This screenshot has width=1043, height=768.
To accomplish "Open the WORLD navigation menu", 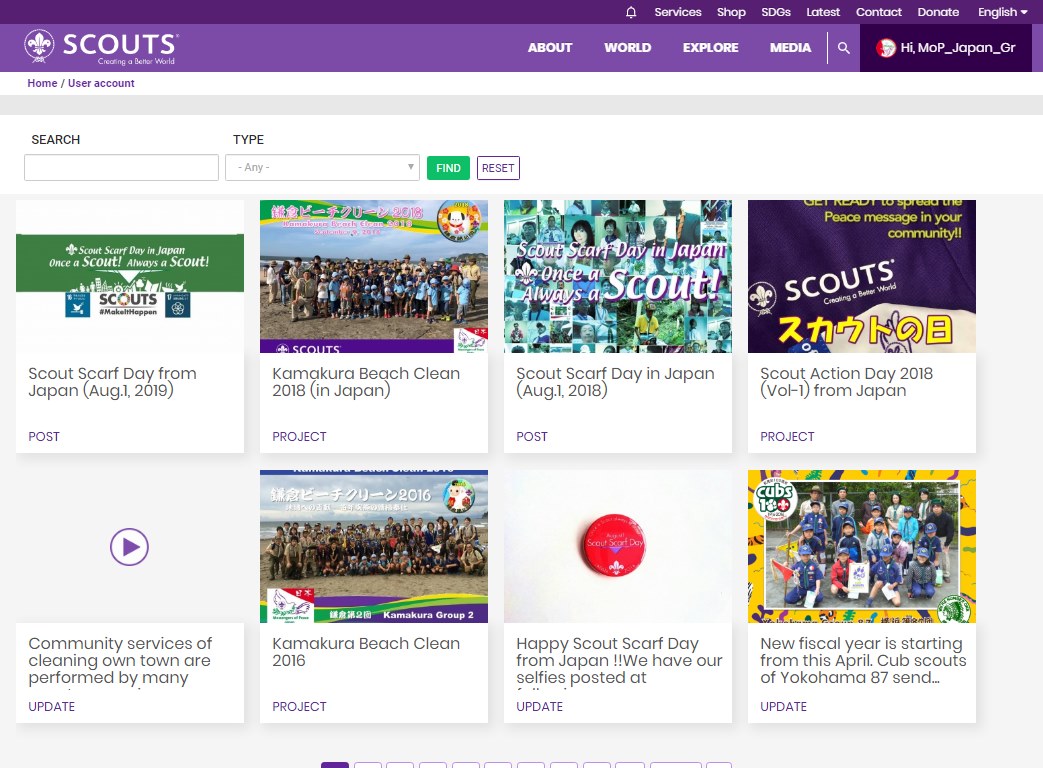I will tap(627, 48).
